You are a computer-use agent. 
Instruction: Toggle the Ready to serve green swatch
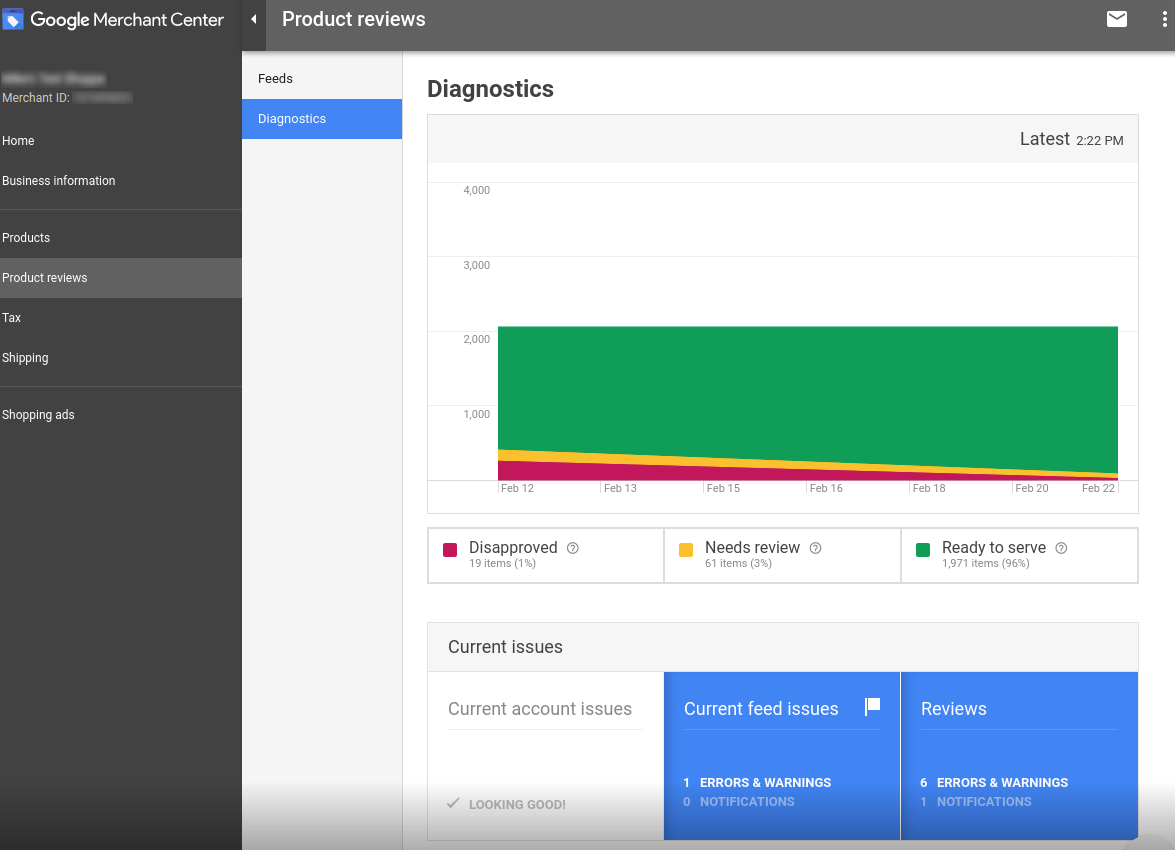coord(922,550)
